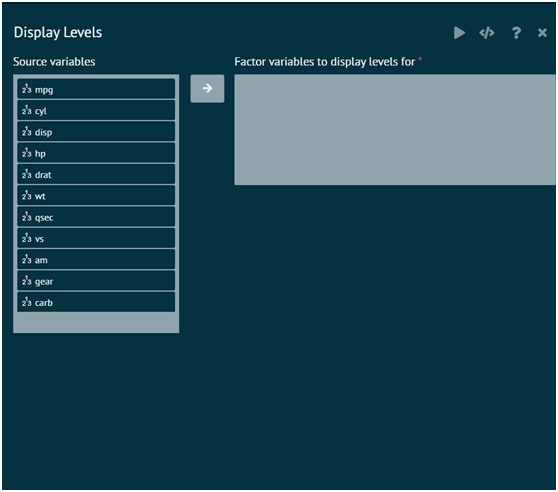Viewport: 558px width, 492px height.
Task: Open help with the question mark icon
Action: (516, 33)
